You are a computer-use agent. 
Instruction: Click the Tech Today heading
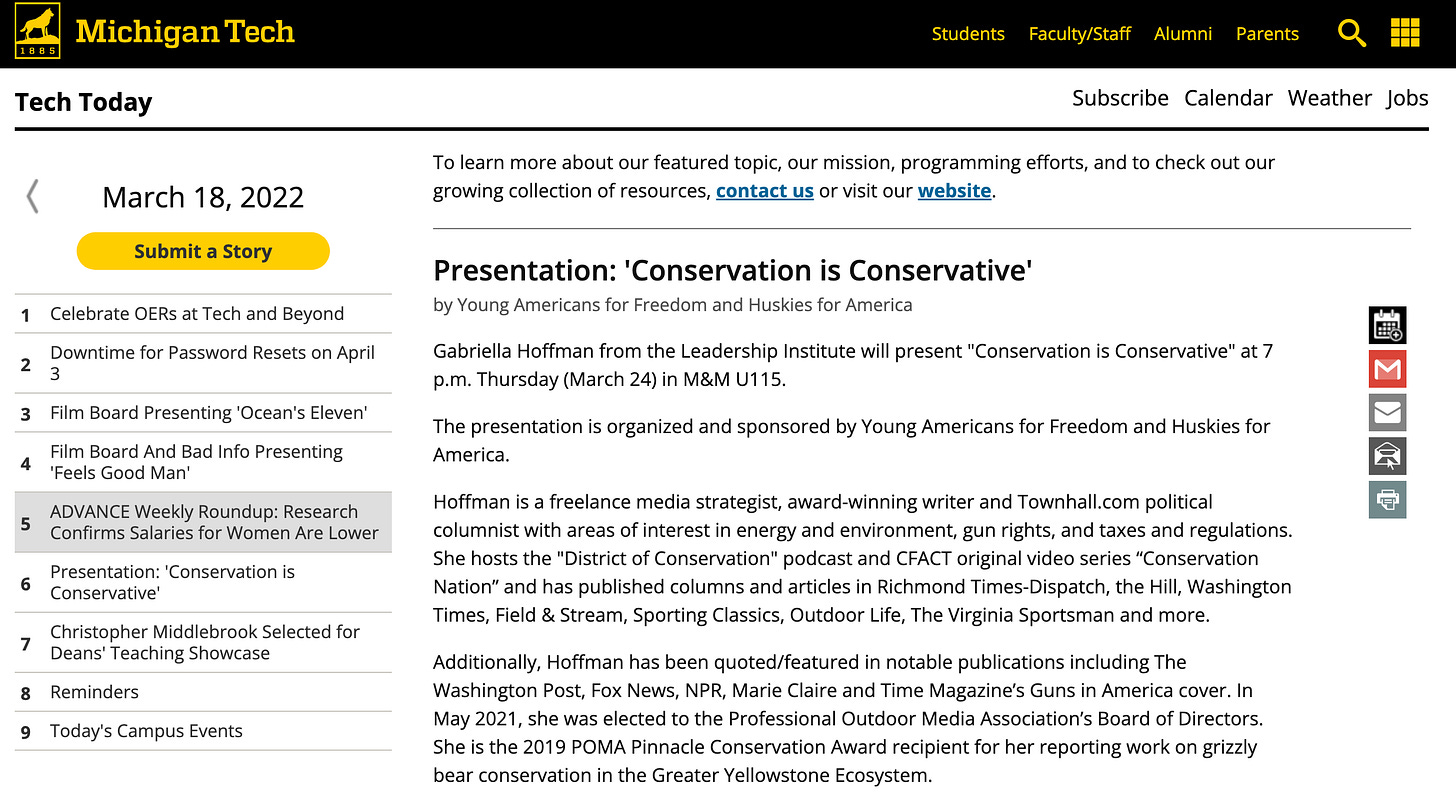point(84,103)
